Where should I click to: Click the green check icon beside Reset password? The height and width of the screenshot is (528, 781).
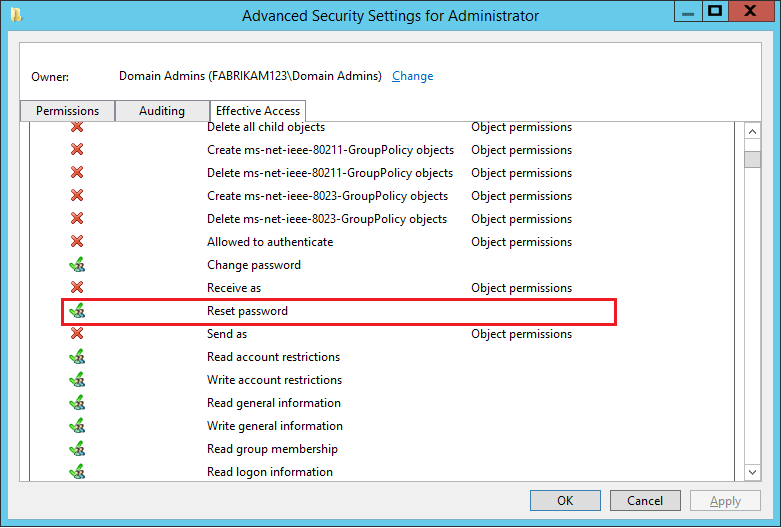click(77, 311)
